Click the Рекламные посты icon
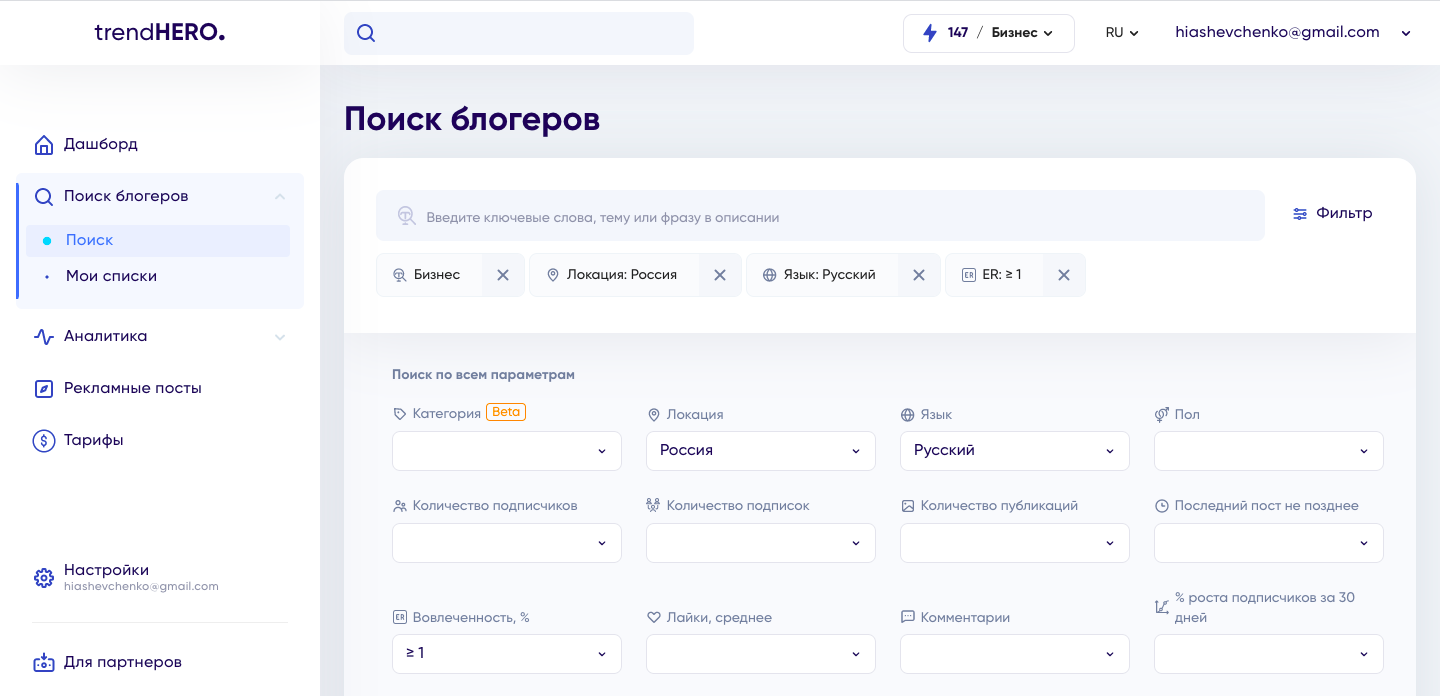The width and height of the screenshot is (1440, 696). [x=43, y=389]
